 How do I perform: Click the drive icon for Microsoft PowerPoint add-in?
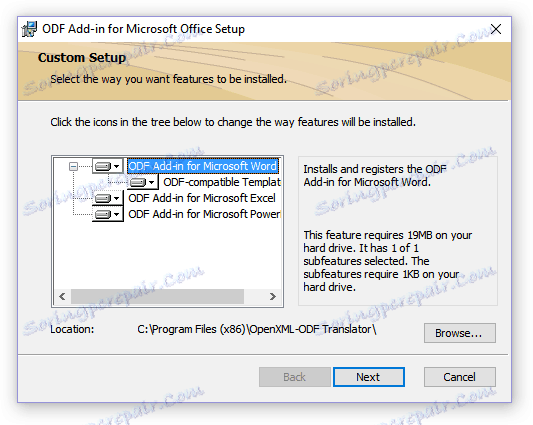(107, 214)
